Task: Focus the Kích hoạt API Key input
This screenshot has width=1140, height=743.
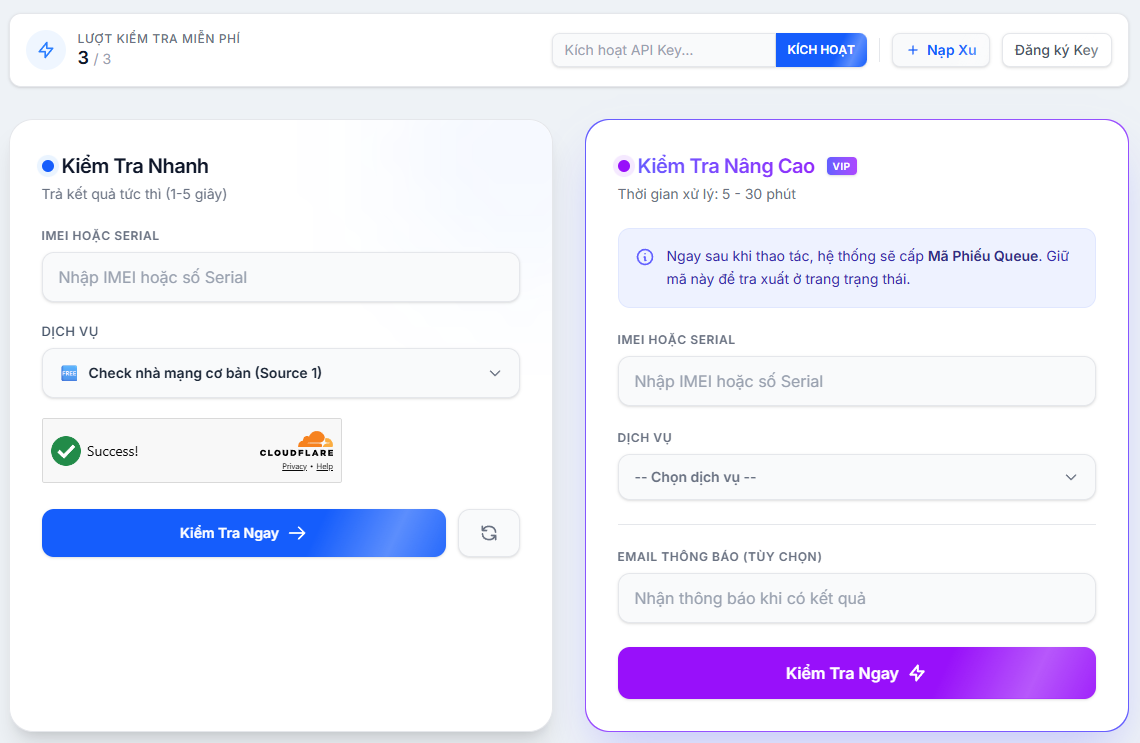Action: pyautogui.click(x=664, y=50)
